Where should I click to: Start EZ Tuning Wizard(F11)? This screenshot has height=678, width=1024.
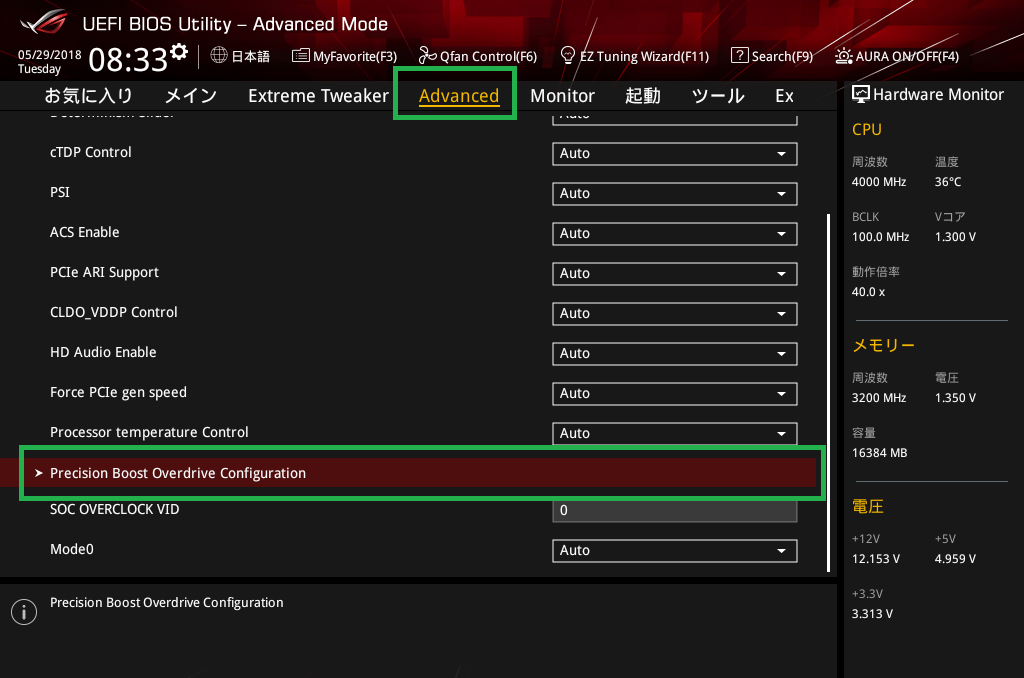pos(635,56)
